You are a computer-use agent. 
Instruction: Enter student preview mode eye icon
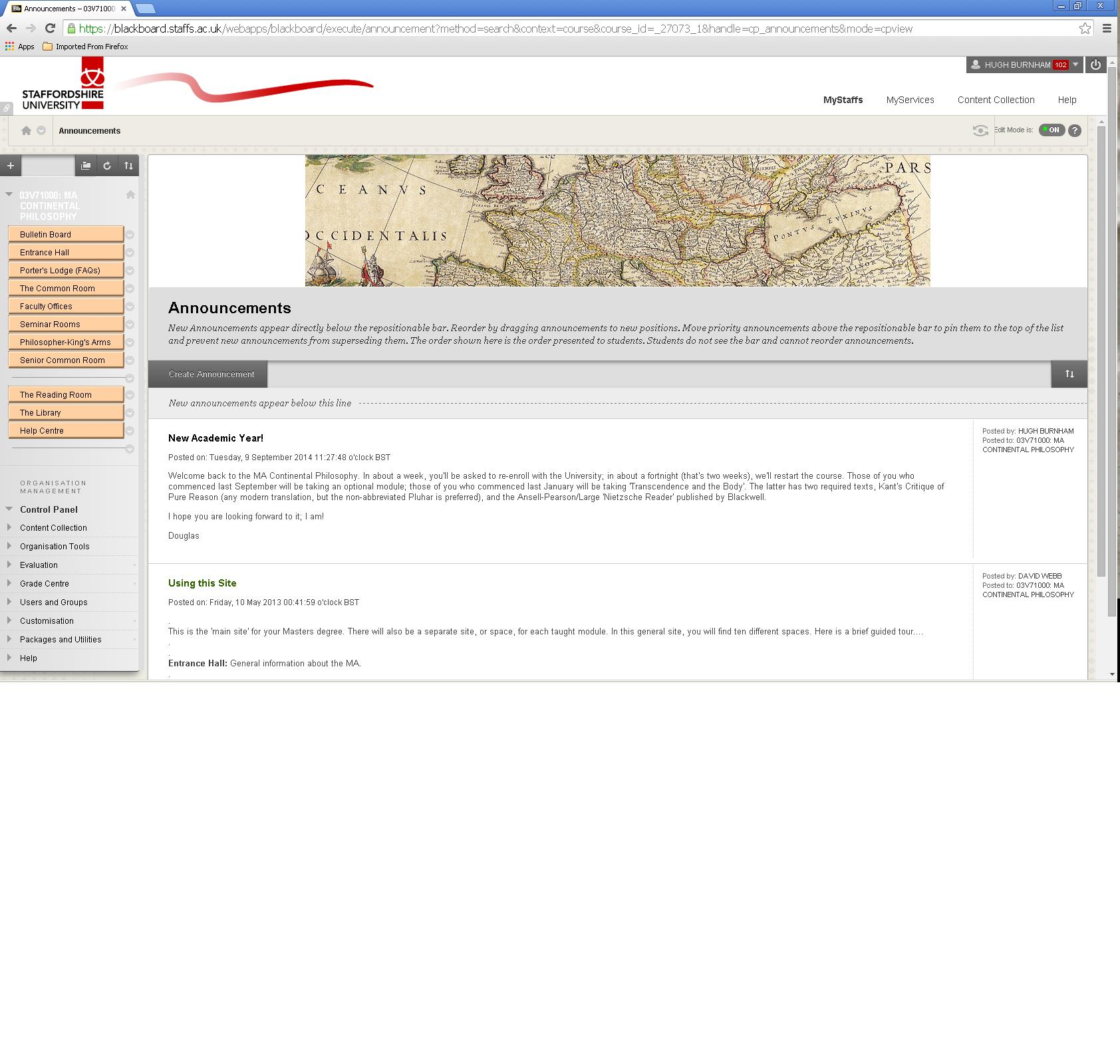click(x=980, y=130)
